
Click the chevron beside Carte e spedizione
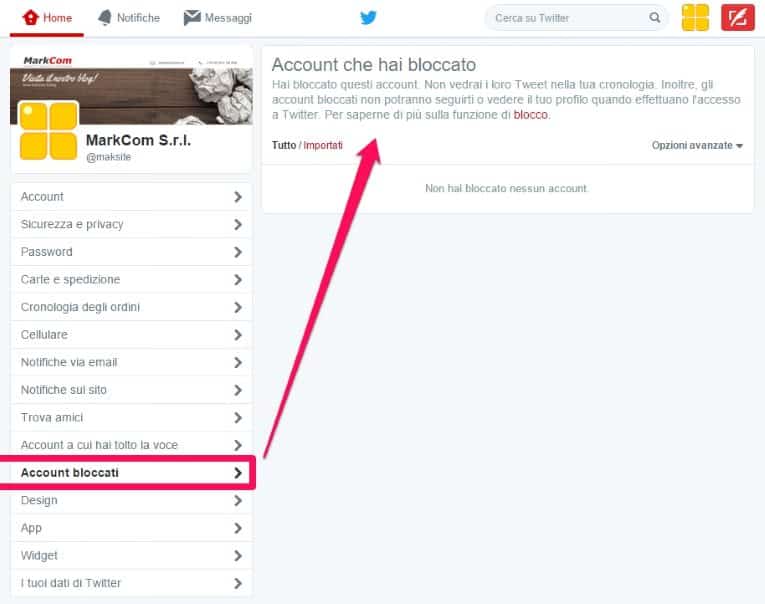238,280
